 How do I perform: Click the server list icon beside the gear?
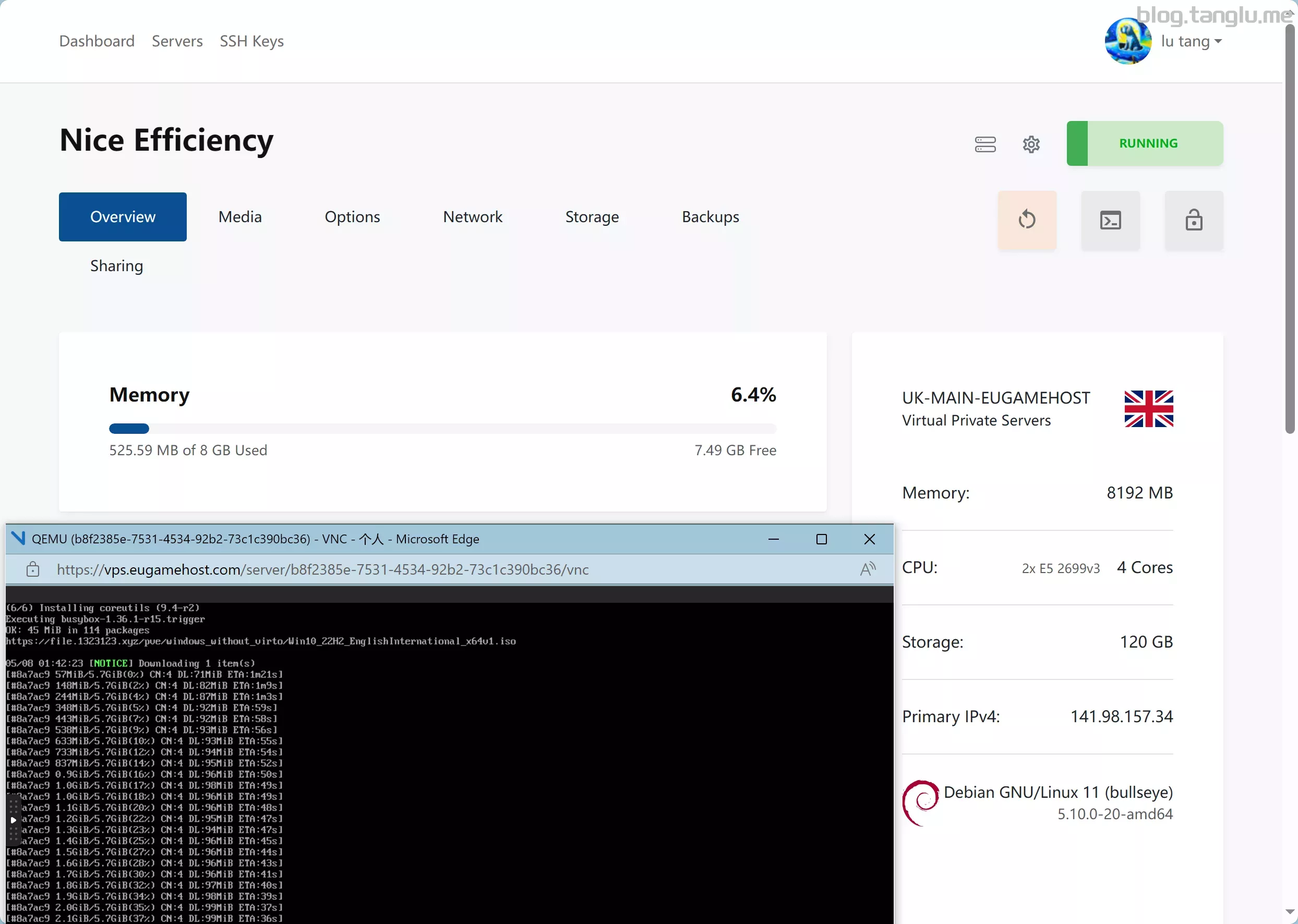pos(985,144)
